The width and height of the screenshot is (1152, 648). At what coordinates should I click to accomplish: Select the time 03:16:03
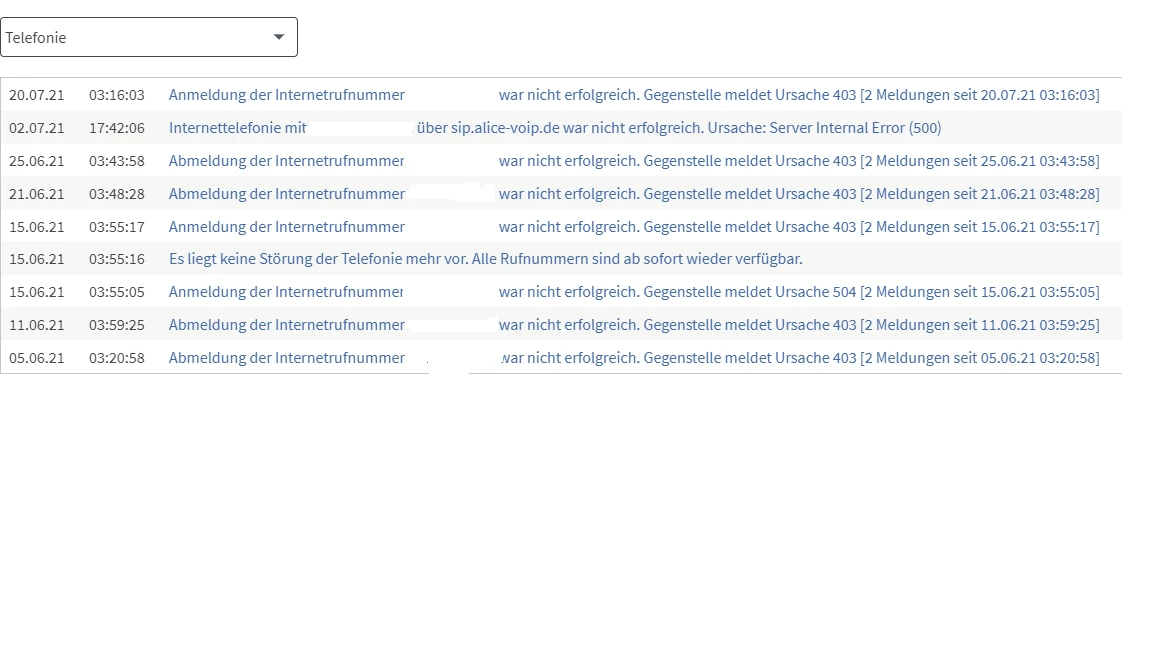(117, 96)
